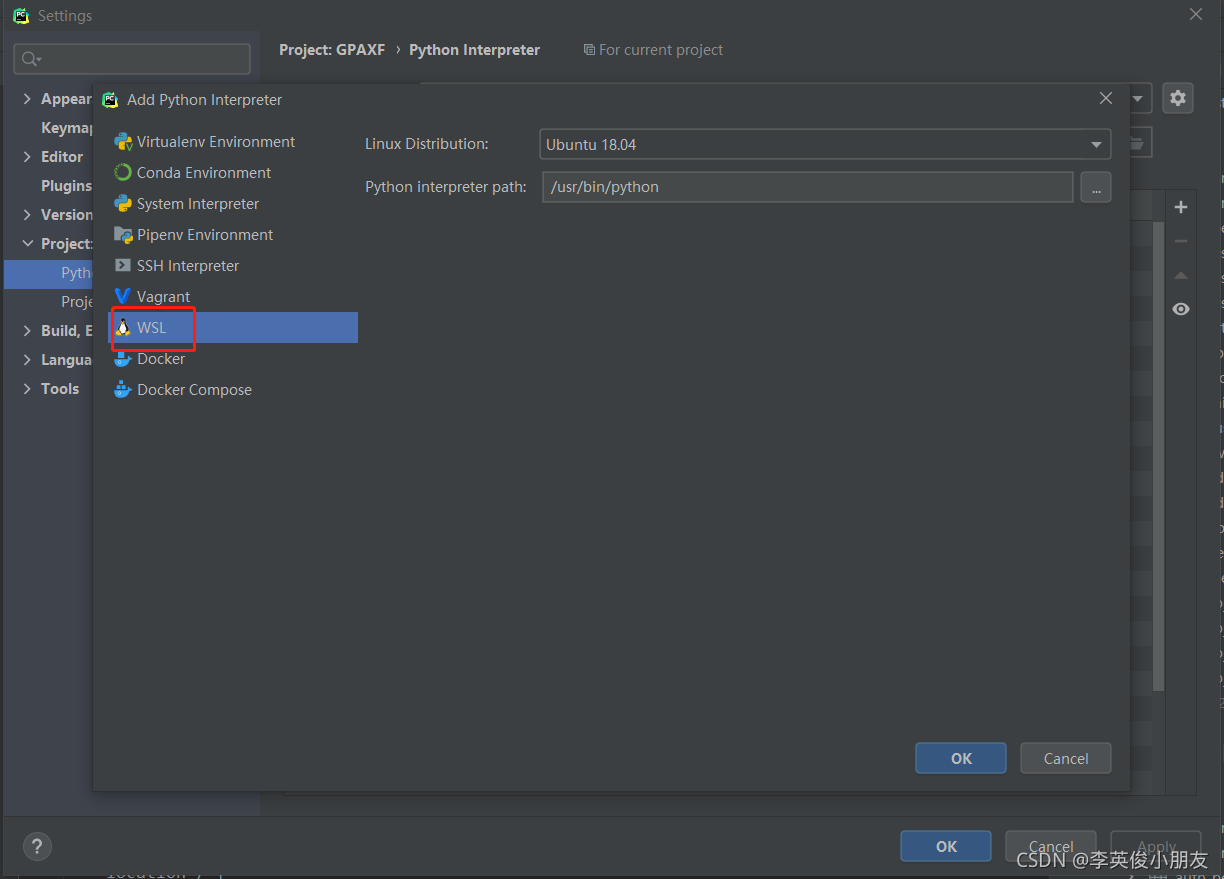This screenshot has width=1224, height=879.
Task: Click the Docker Compose whale icon
Action: 123,390
